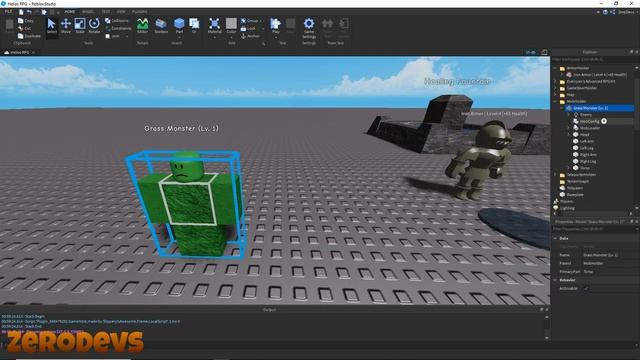Viewport: 640px width, 360px height.
Task: Click the Game Settings gear
Action: click(309, 27)
